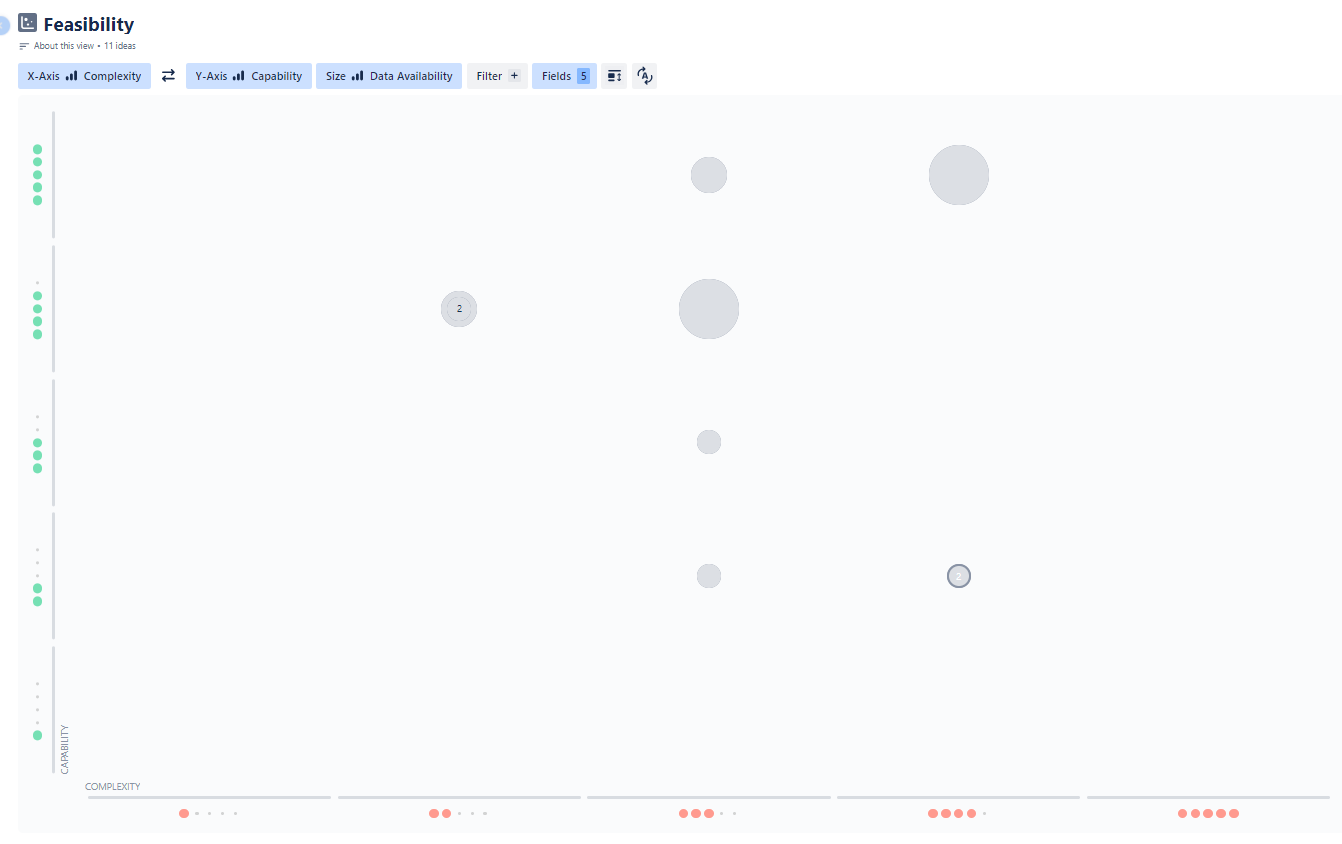Open the Size Data Availability selector
Viewport: 1342px width, 844px height.
click(x=389, y=75)
